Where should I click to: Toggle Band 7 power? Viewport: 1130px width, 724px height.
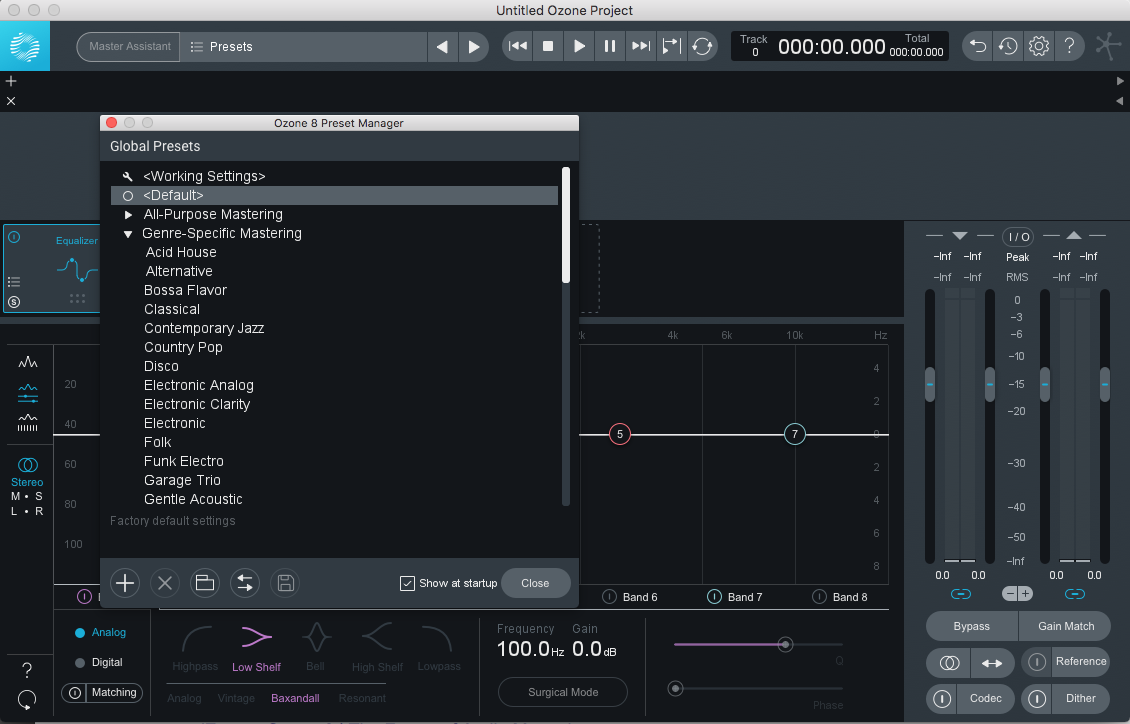(714, 596)
